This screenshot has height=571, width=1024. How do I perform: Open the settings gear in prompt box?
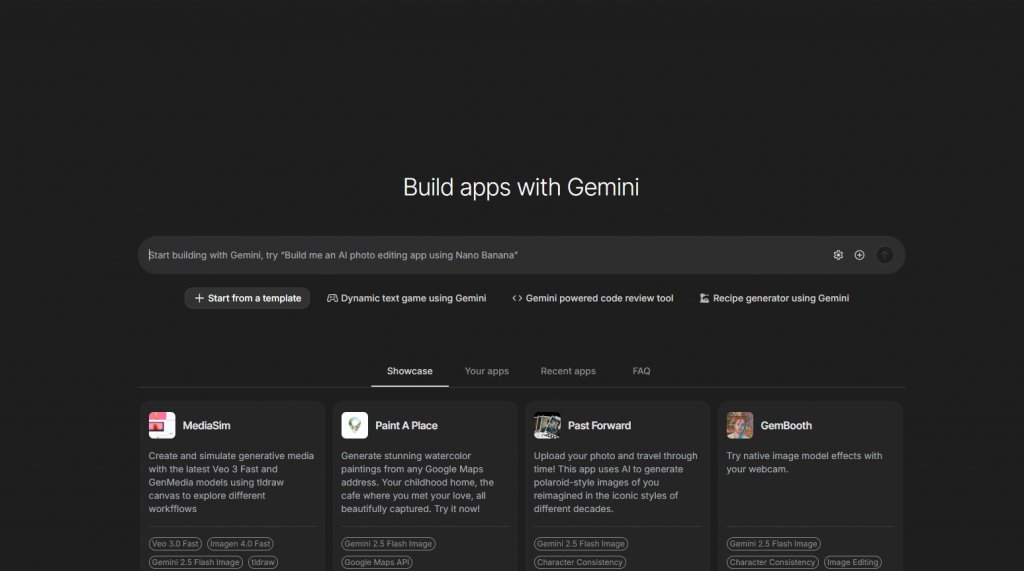[838, 255]
